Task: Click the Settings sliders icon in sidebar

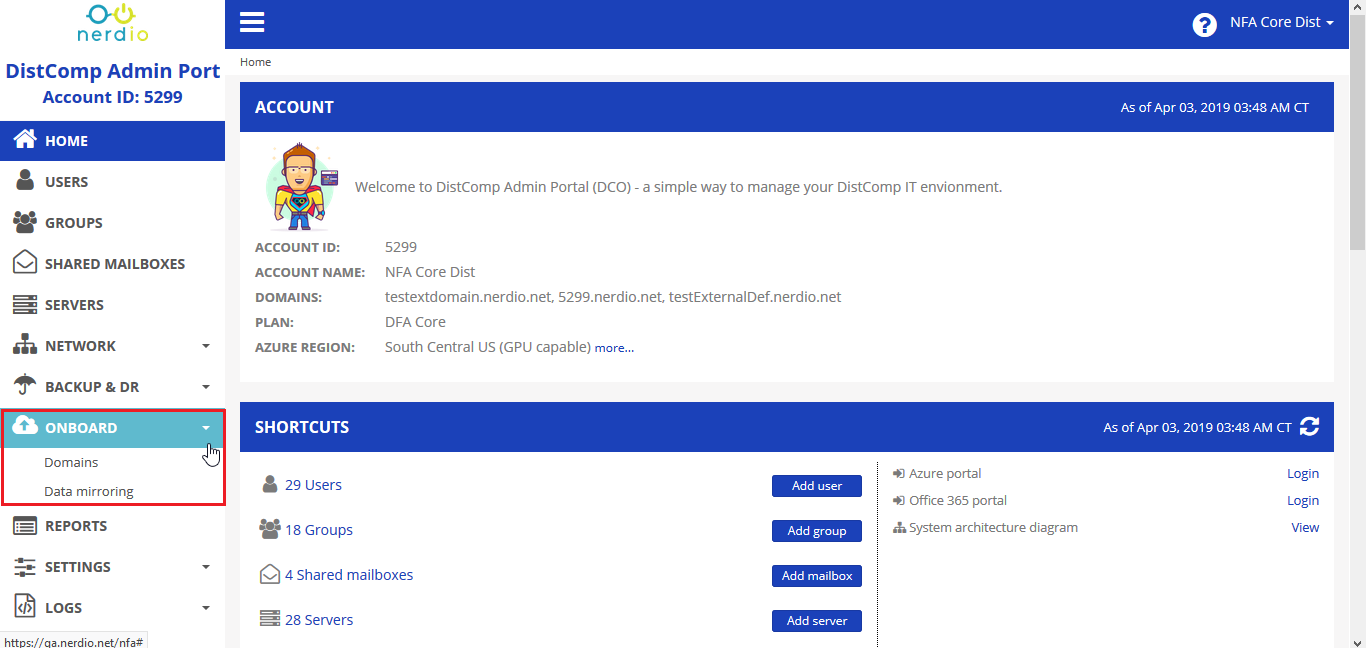Action: coord(25,566)
